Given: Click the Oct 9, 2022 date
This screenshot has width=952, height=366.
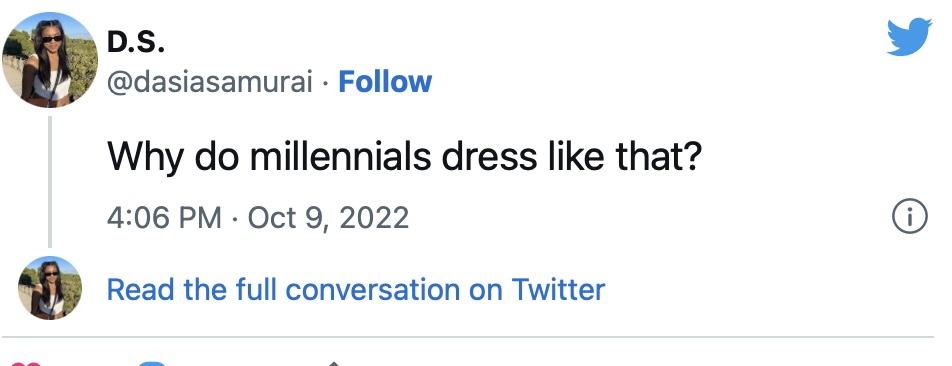Looking at the screenshot, I should pyautogui.click(x=328, y=217).
